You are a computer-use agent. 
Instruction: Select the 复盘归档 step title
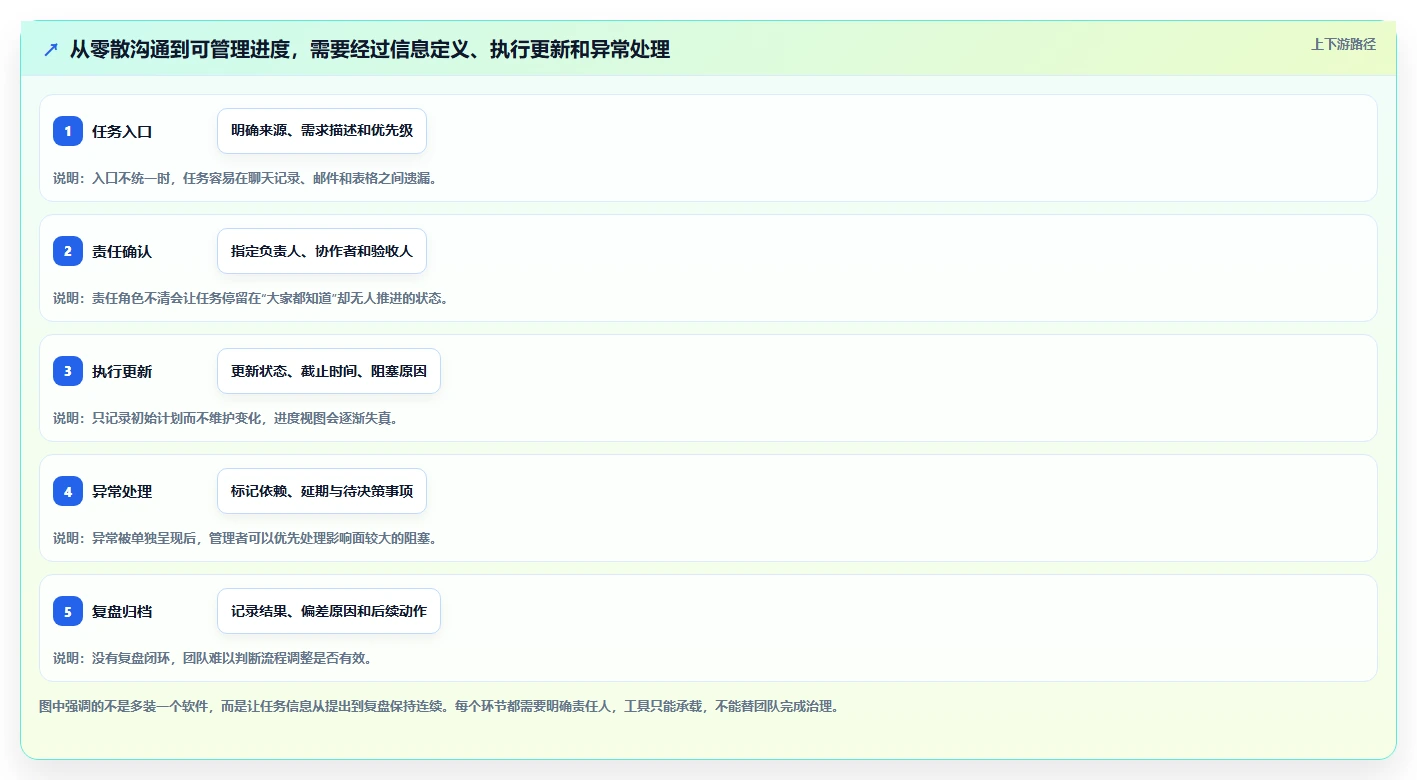click(x=122, y=612)
